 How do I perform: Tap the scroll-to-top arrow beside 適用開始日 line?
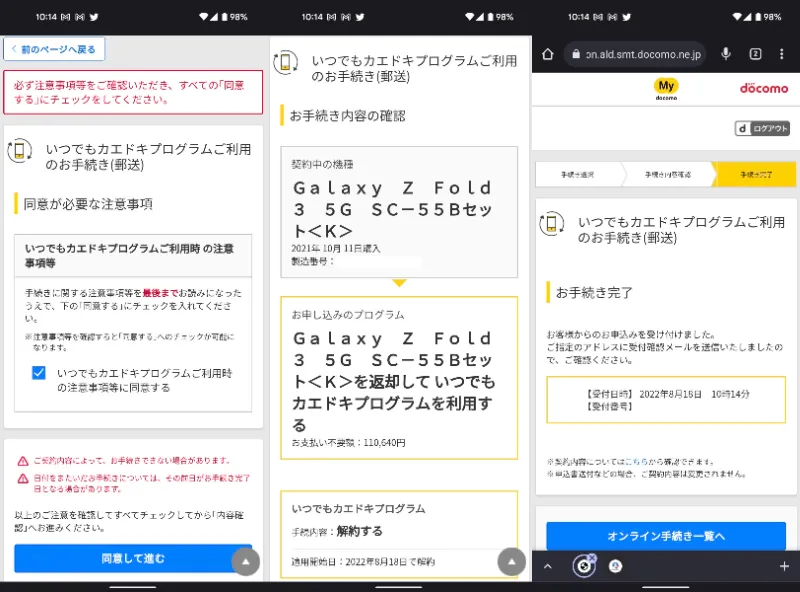pos(511,561)
